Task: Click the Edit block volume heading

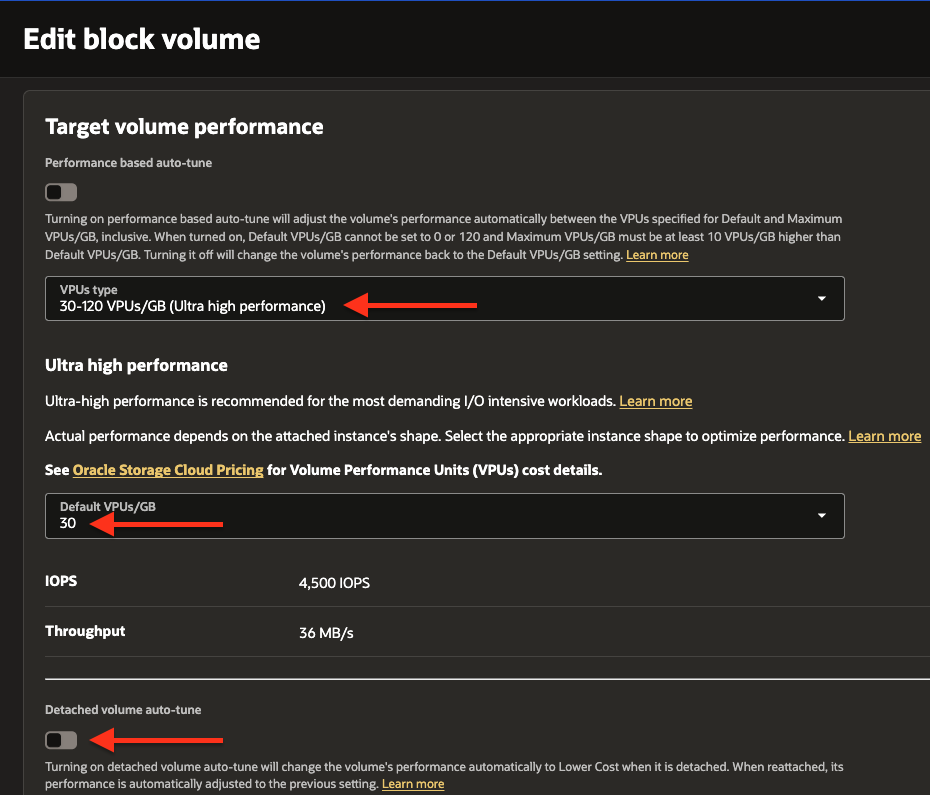Action: point(140,38)
